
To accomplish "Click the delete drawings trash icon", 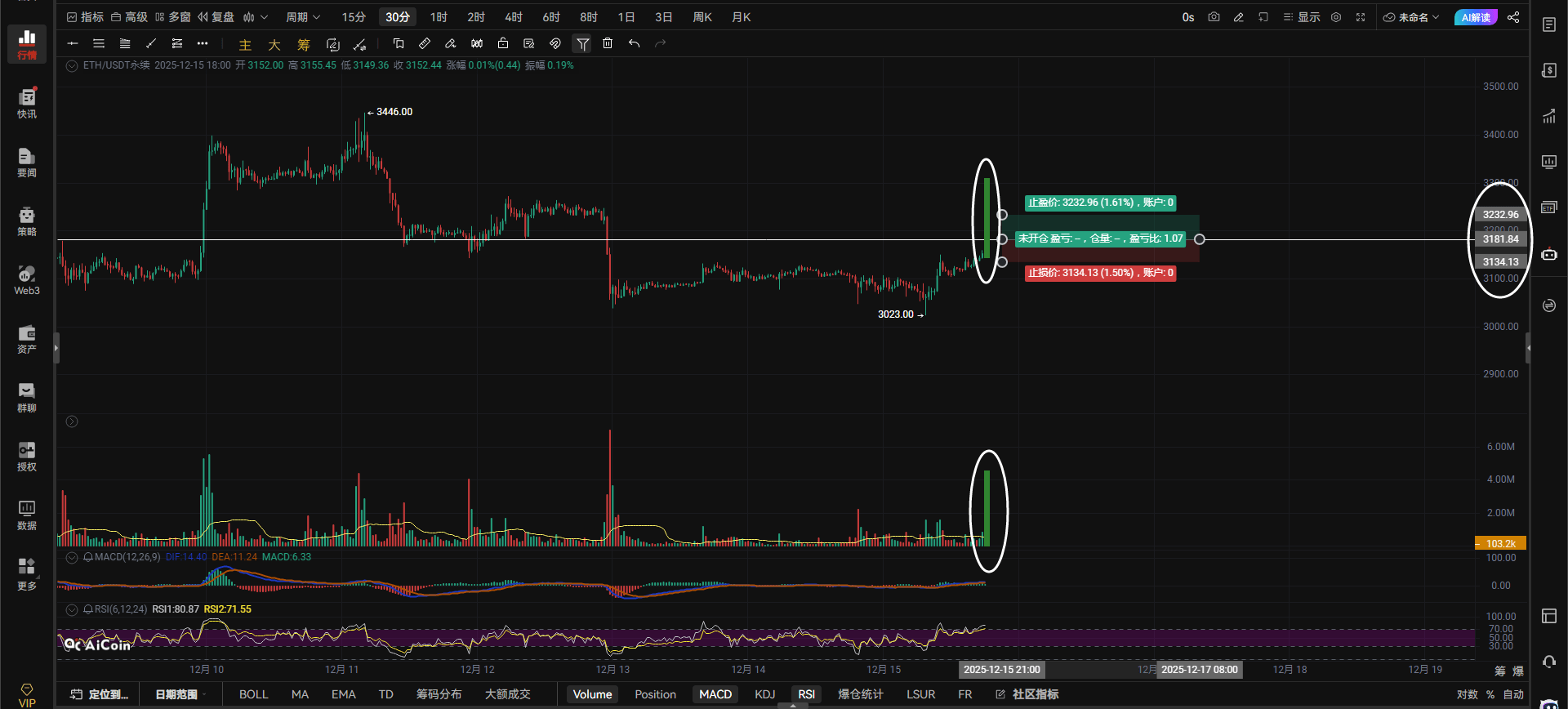I will [608, 43].
